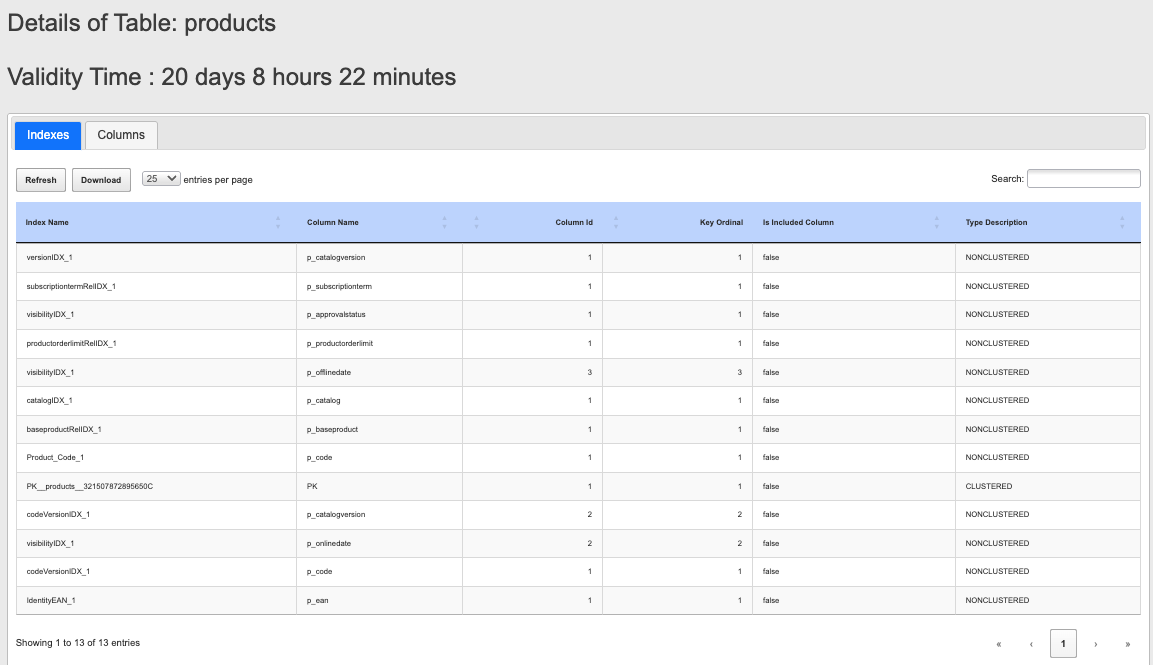Focus the Search input field
Image resolution: width=1153 pixels, height=665 pixels.
point(1084,179)
